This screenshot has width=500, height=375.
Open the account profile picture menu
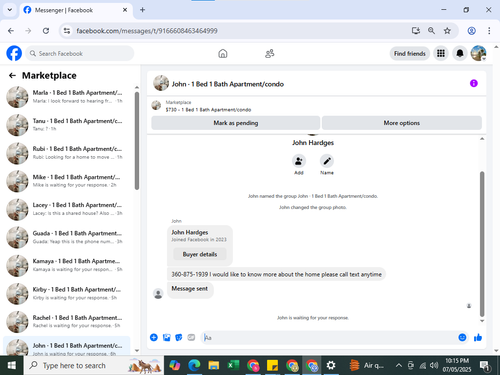click(x=478, y=53)
